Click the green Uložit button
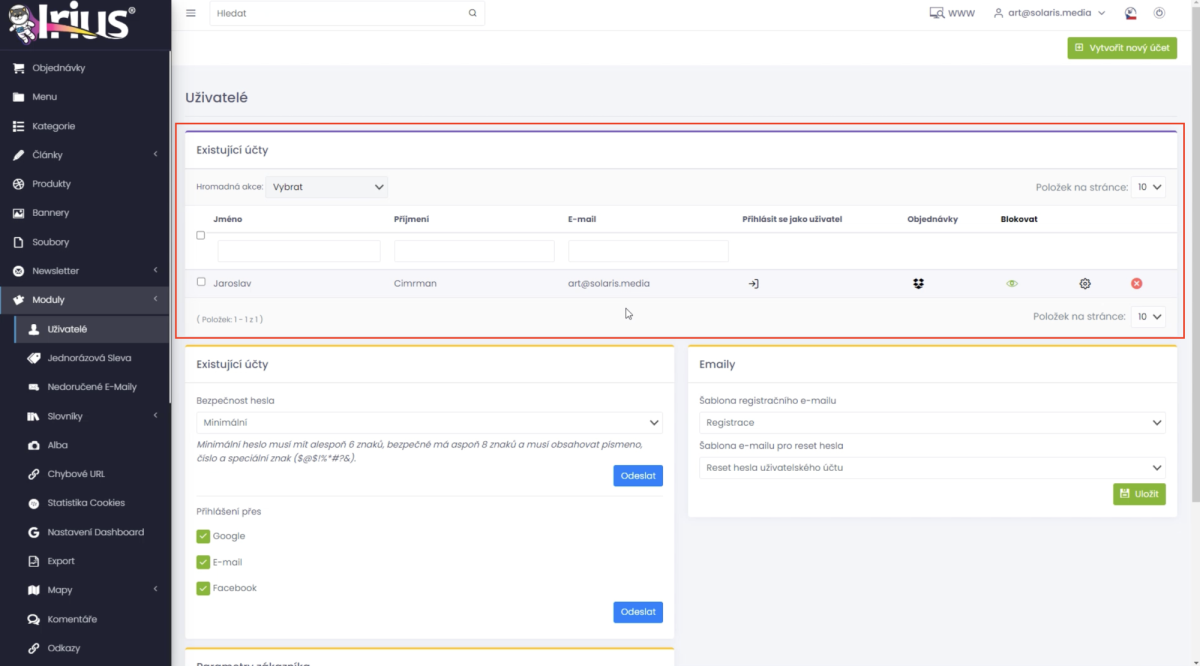The image size is (1200, 666). [x=1139, y=494]
